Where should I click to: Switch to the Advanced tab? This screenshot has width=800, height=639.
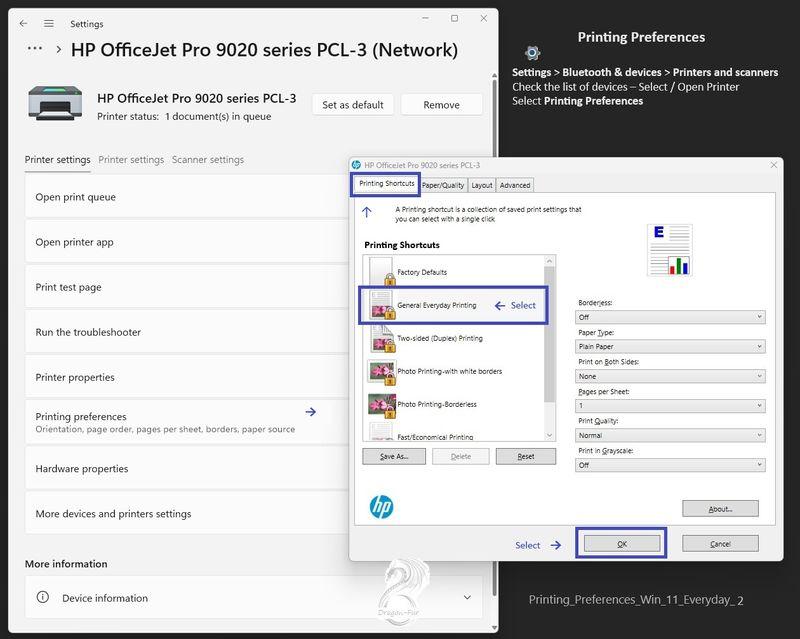tap(515, 185)
